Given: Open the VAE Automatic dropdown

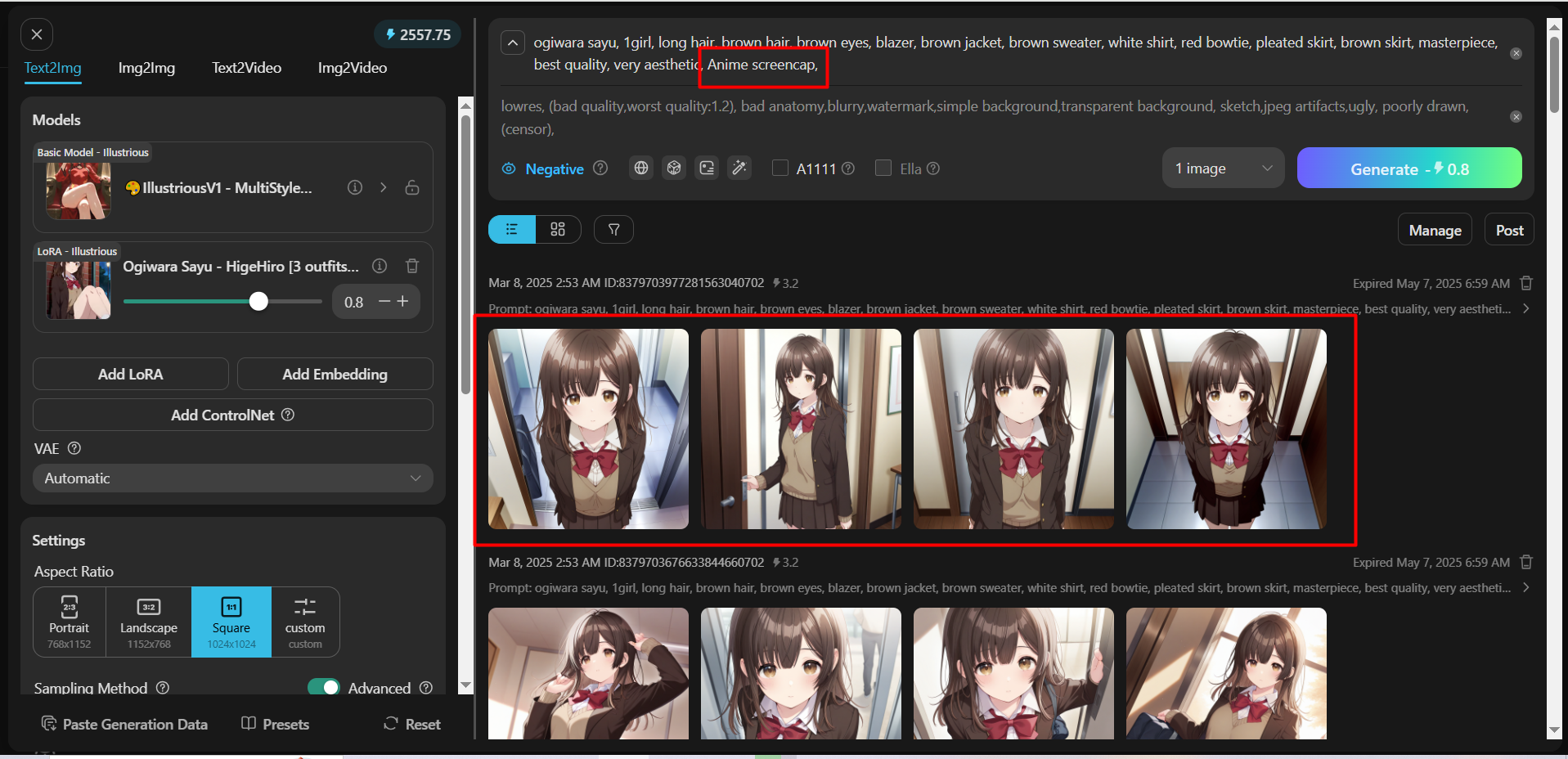Looking at the screenshot, I should (233, 478).
